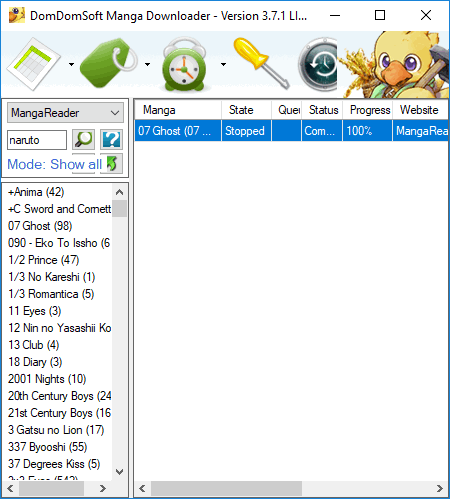The height and width of the screenshot is (499, 450).
Task: Click the magnifier search button
Action: [x=83, y=140]
